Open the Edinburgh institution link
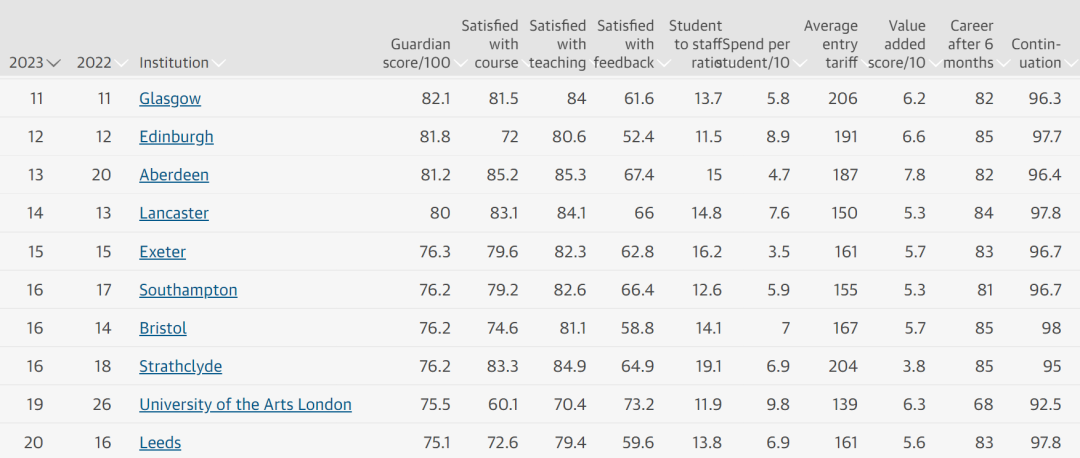The width and height of the screenshot is (1080, 458). point(176,137)
